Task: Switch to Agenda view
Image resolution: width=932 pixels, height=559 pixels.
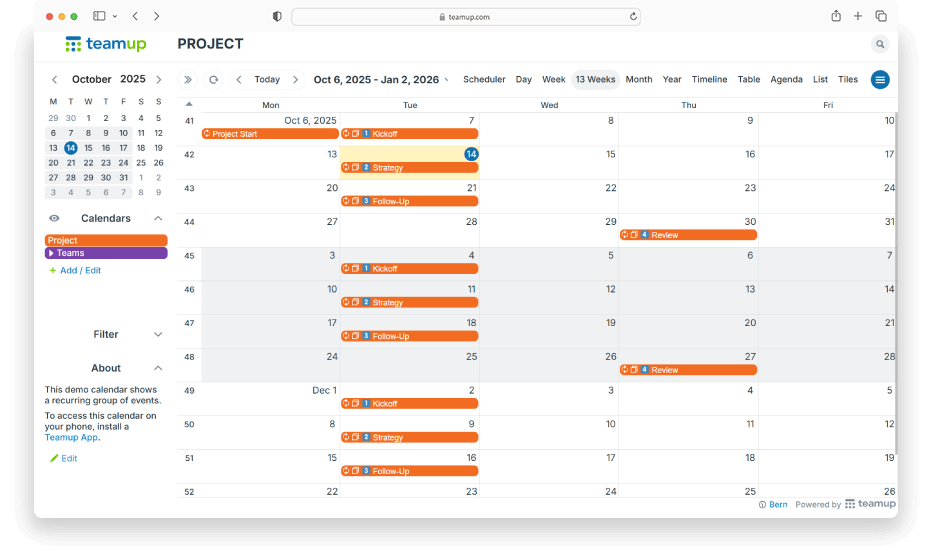Action: point(786,80)
